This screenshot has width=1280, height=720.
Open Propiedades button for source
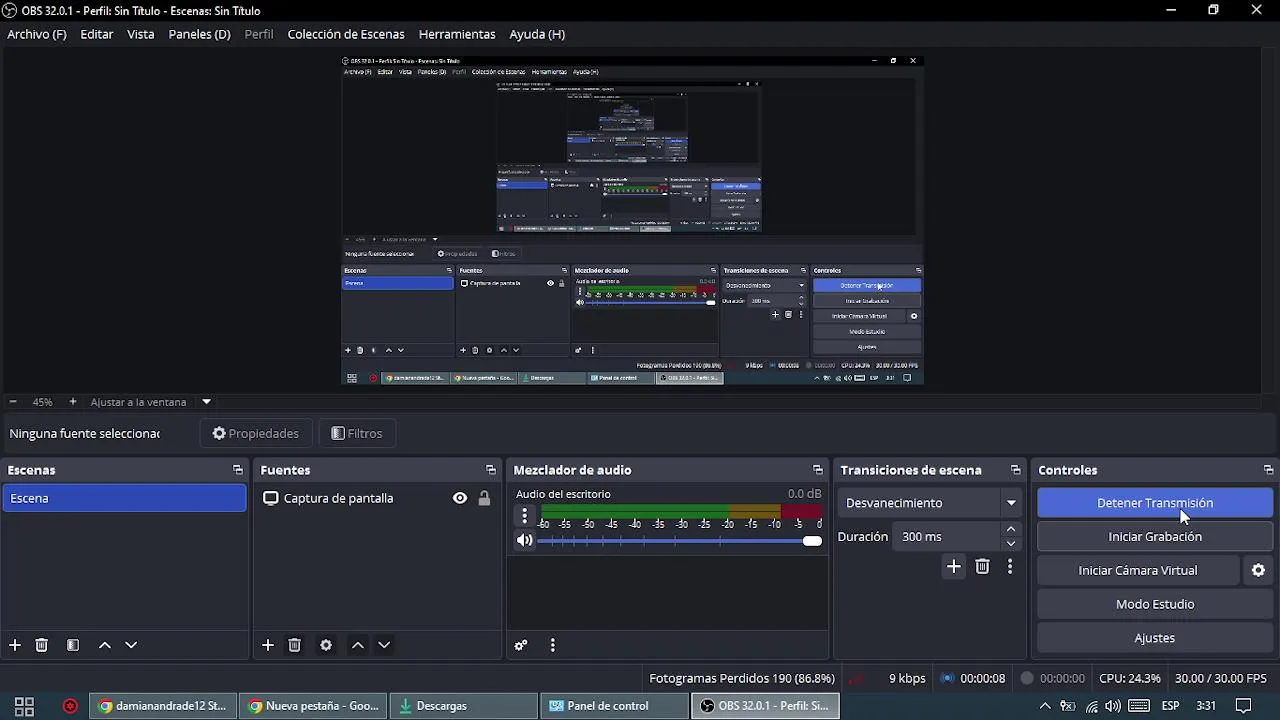(256, 433)
